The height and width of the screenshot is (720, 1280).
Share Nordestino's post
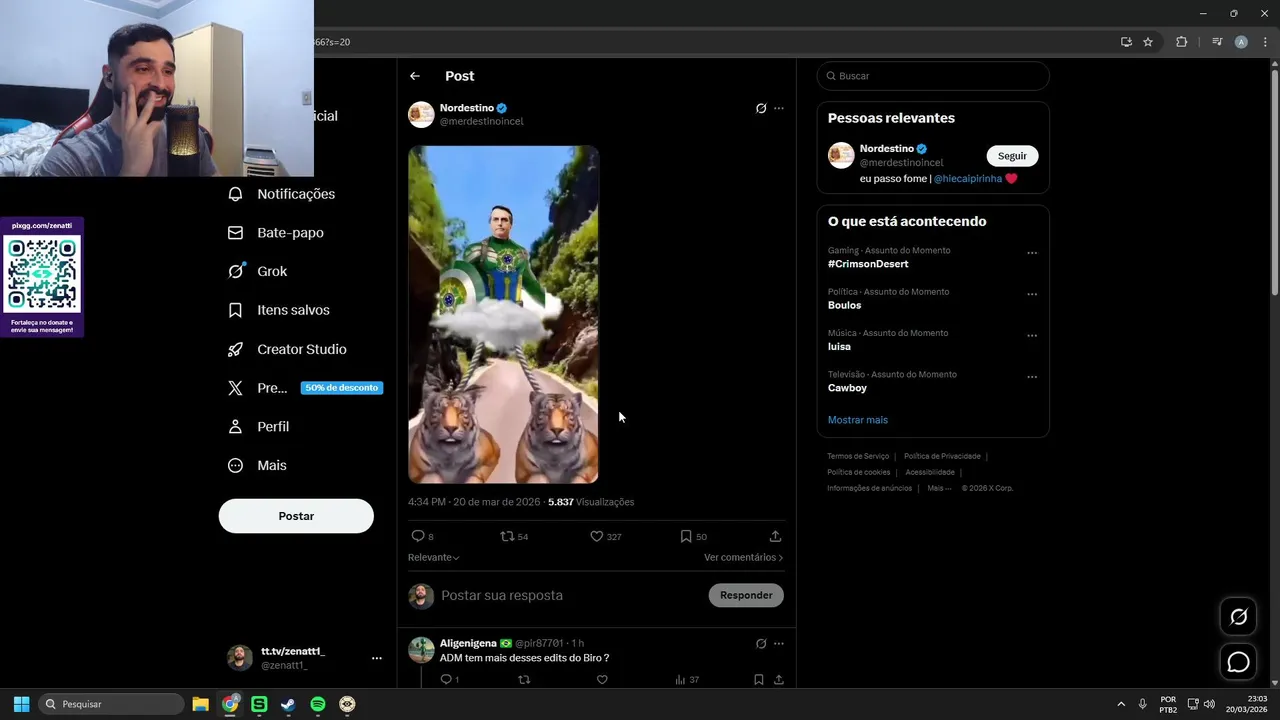775,536
